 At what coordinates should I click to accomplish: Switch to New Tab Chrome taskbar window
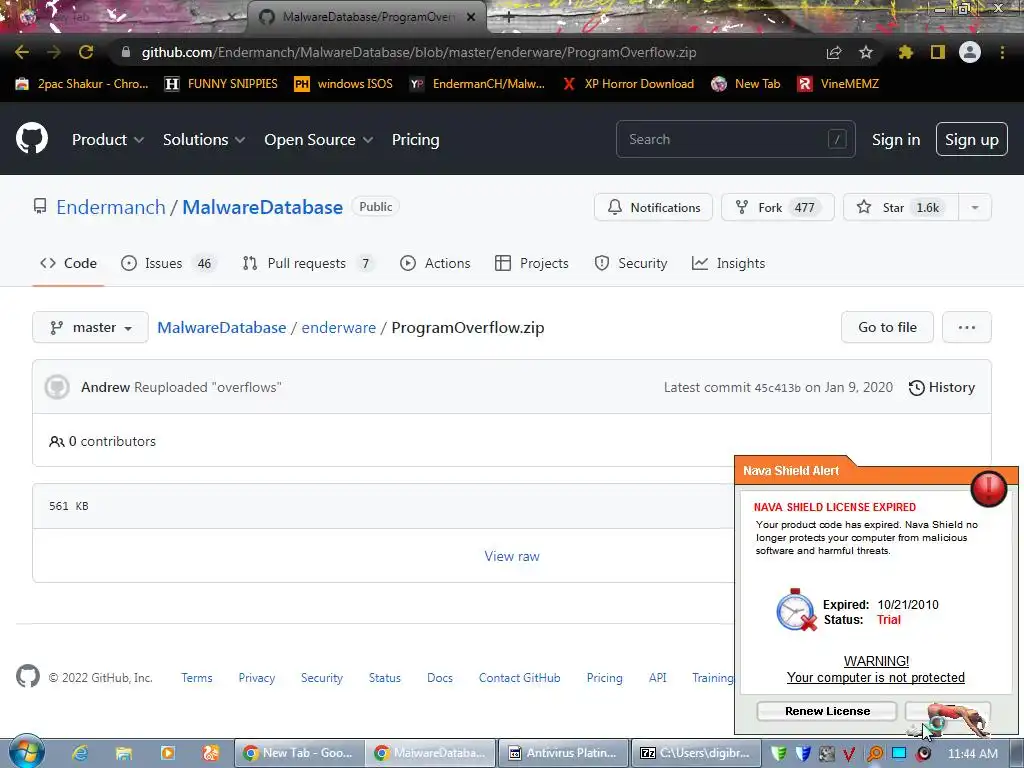298,753
